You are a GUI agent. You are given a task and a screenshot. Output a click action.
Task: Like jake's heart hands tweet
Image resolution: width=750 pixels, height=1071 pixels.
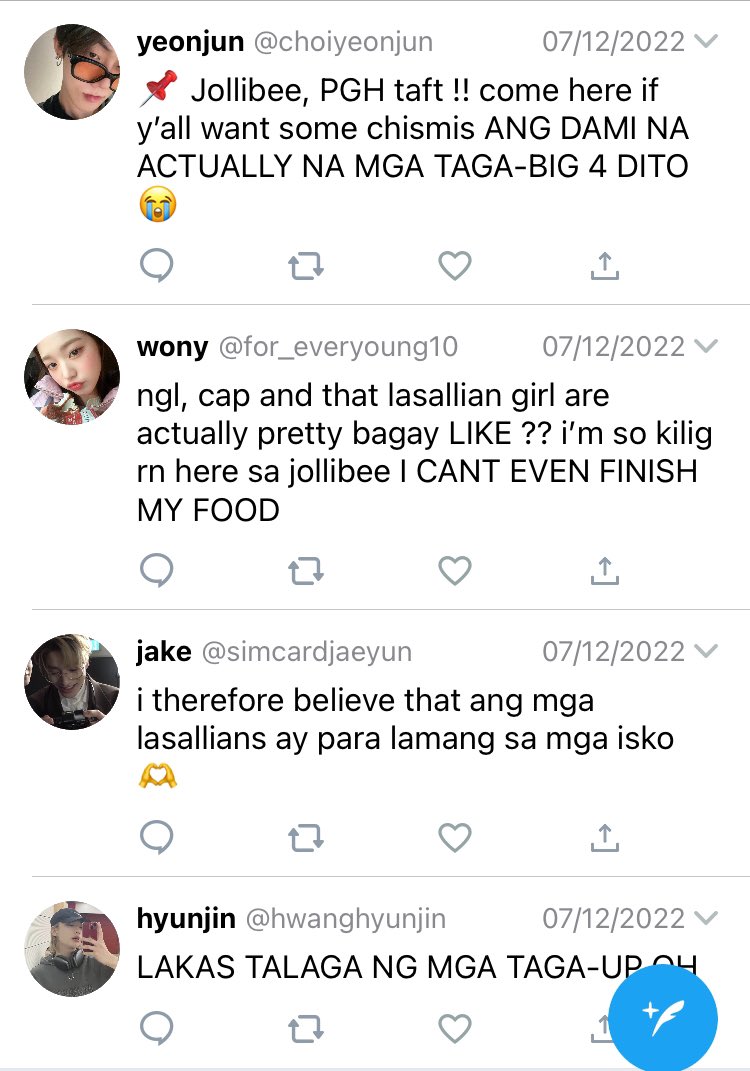(455, 837)
